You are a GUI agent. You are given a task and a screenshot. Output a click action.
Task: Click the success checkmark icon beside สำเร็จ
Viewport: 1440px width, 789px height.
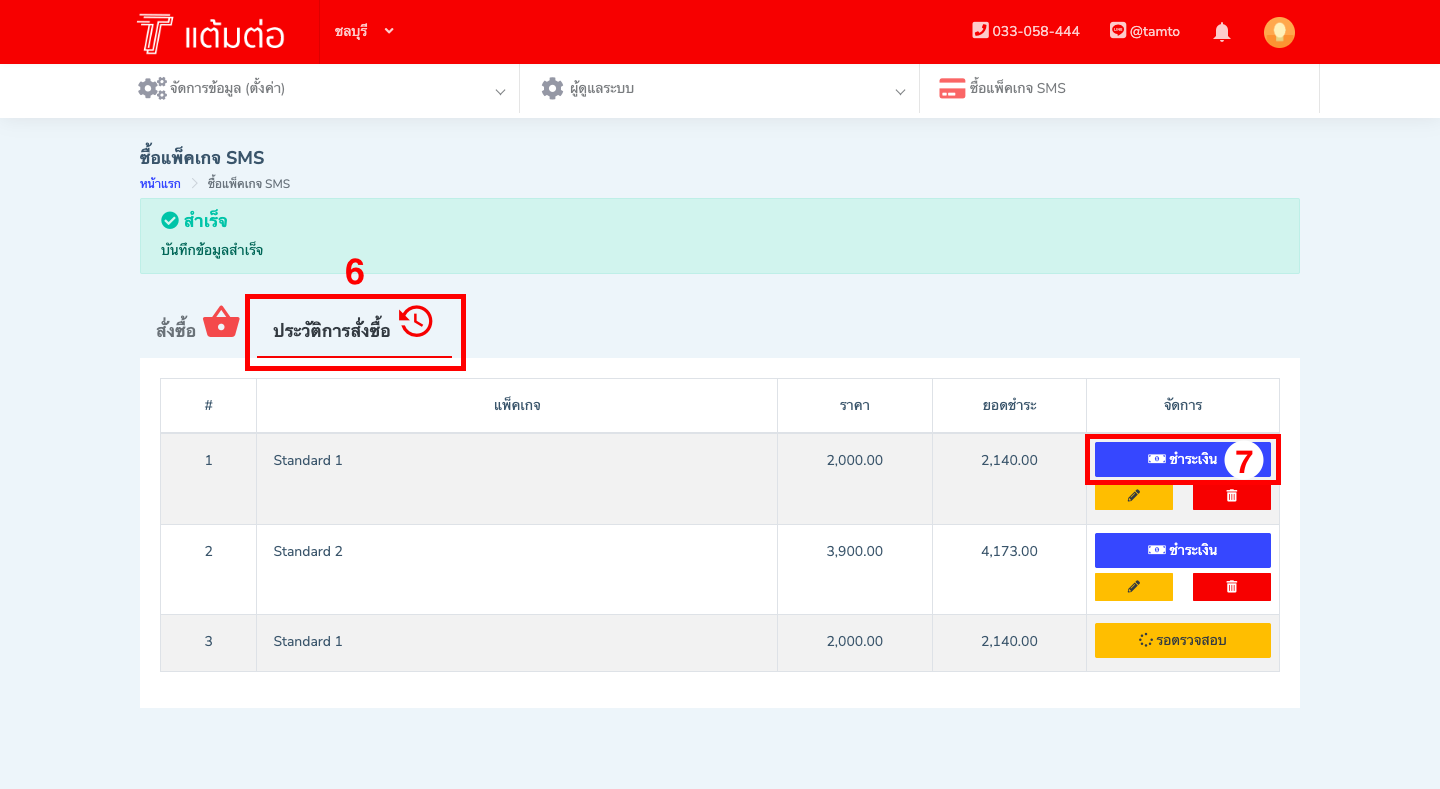coord(169,220)
